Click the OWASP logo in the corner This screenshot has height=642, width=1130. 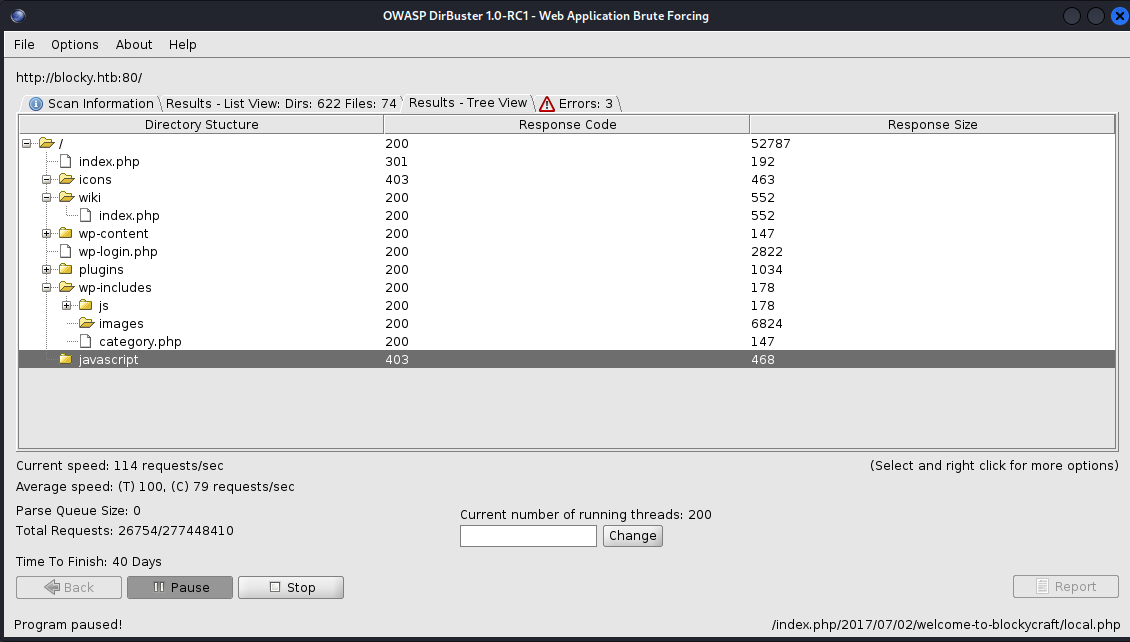[x=16, y=15]
